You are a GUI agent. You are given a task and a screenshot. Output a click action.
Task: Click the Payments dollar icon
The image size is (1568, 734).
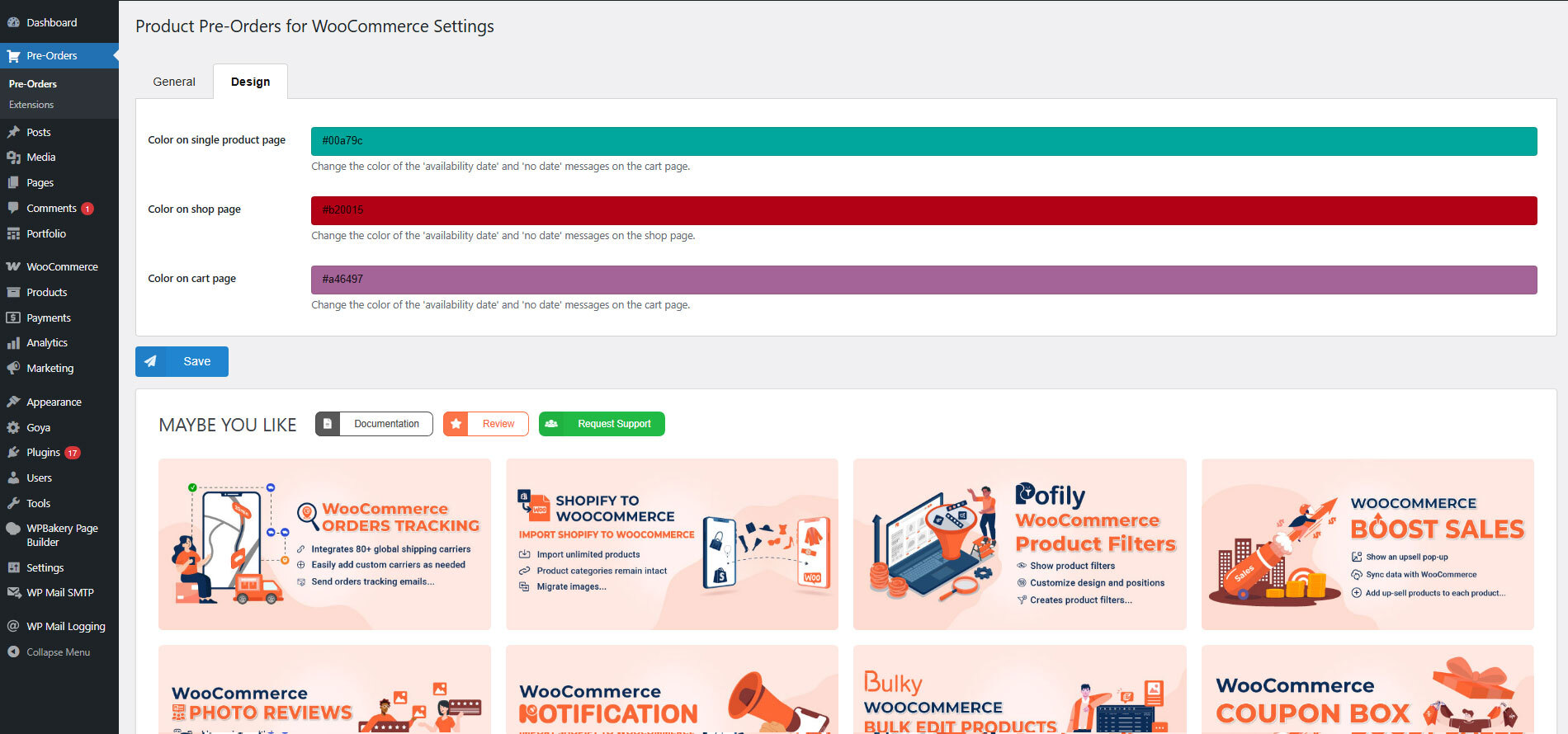click(x=13, y=318)
